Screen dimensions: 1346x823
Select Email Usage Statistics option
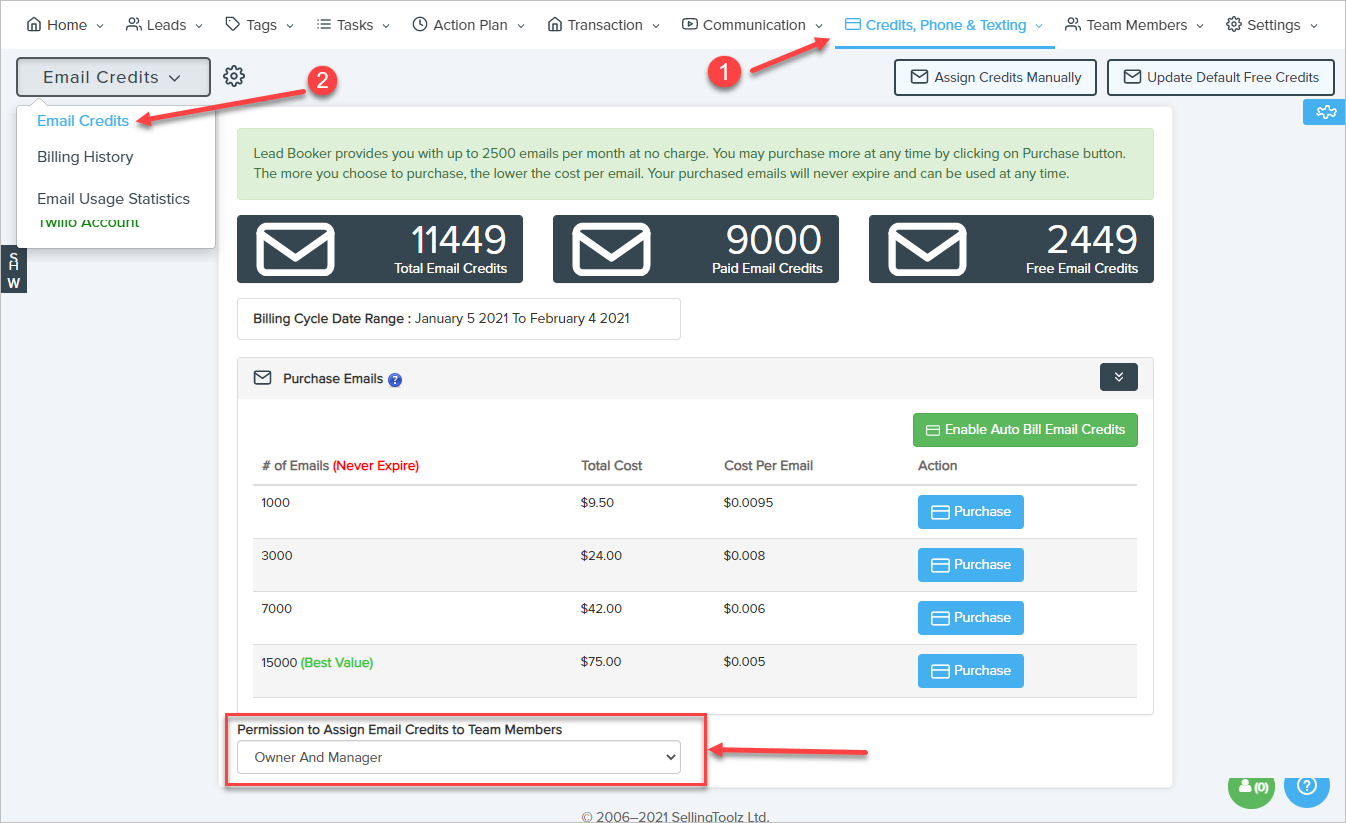pyautogui.click(x=113, y=199)
